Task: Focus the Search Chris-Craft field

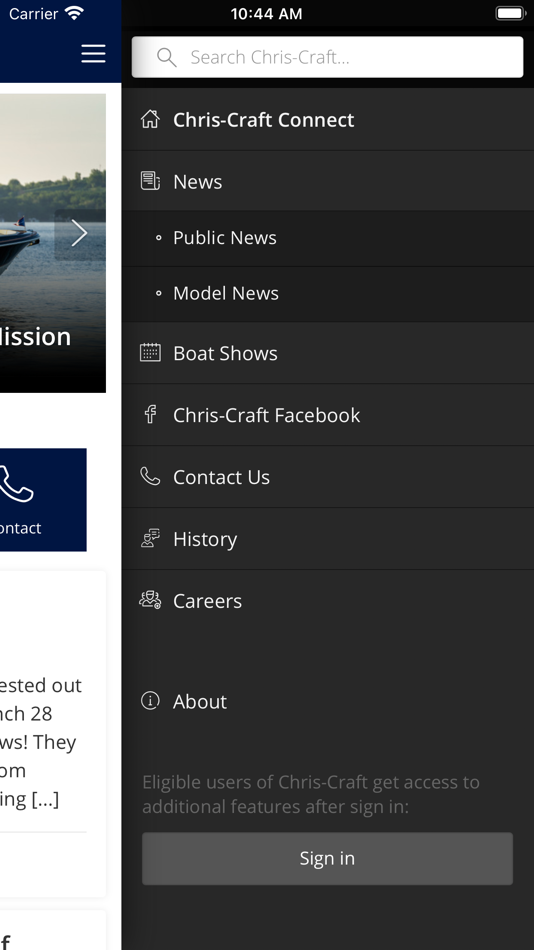Action: (327, 57)
